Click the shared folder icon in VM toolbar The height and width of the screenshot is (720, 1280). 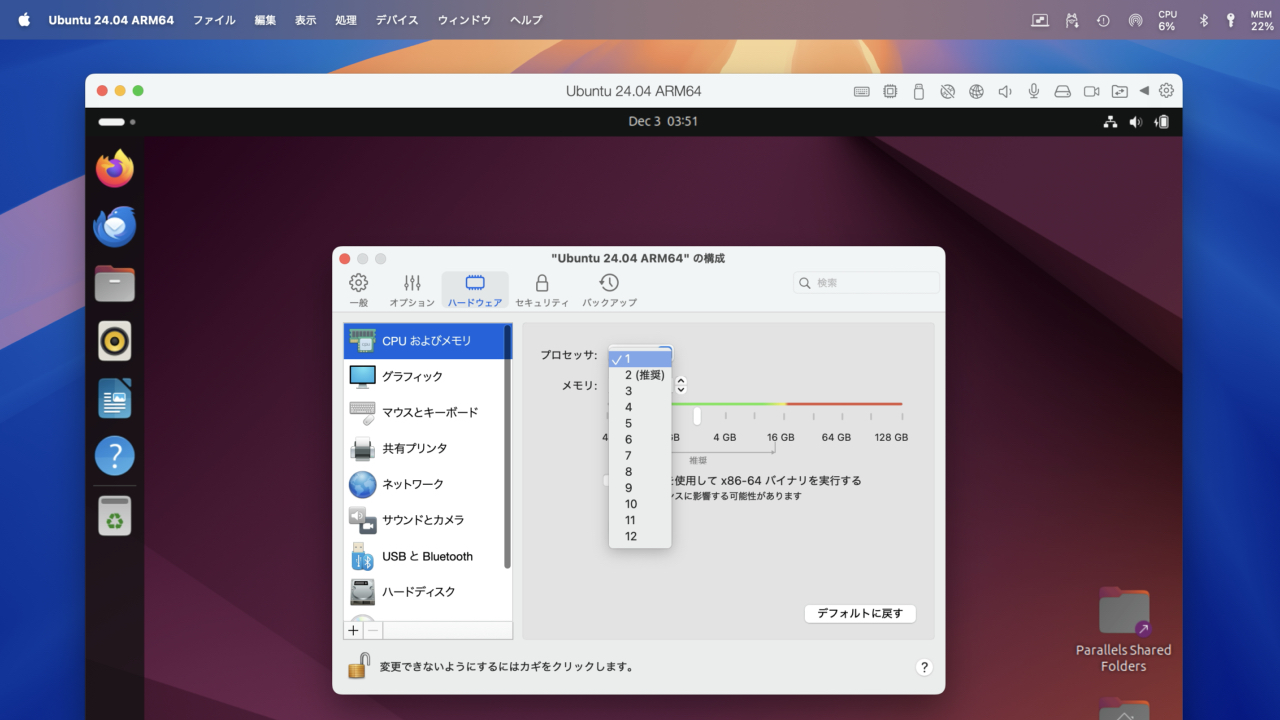1119,91
